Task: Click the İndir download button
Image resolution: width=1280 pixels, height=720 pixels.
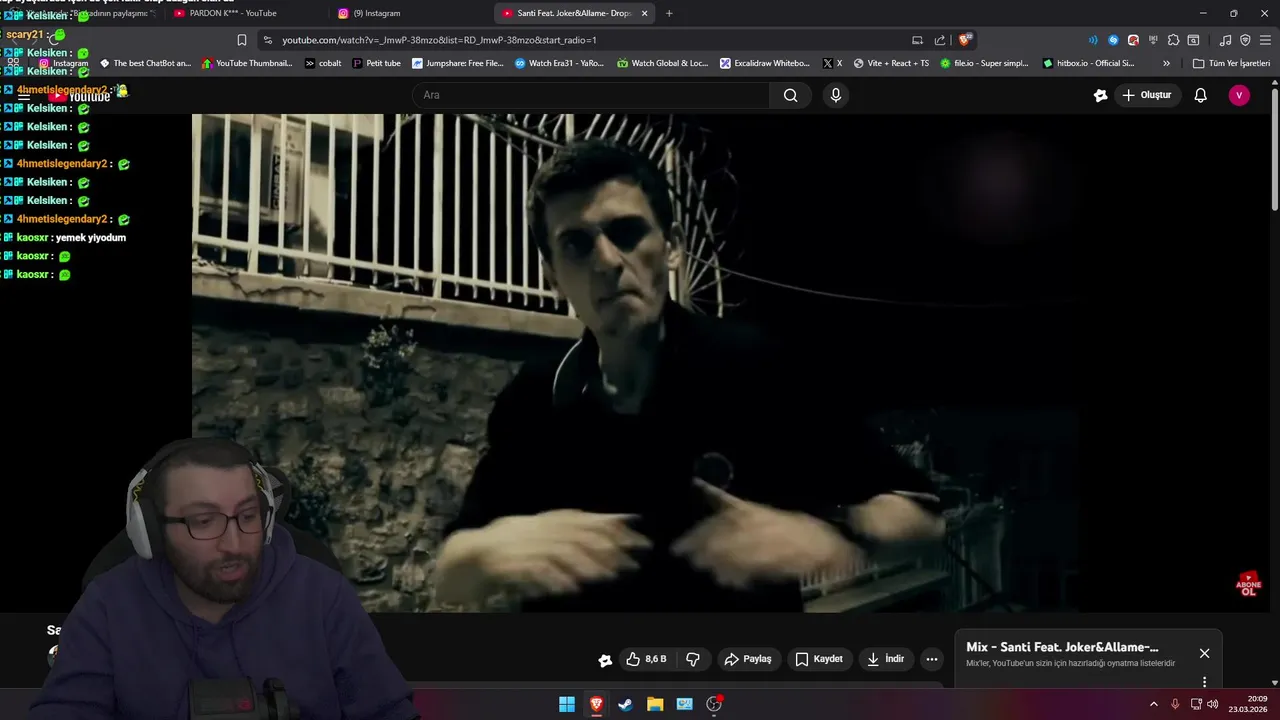Action: pos(886,659)
